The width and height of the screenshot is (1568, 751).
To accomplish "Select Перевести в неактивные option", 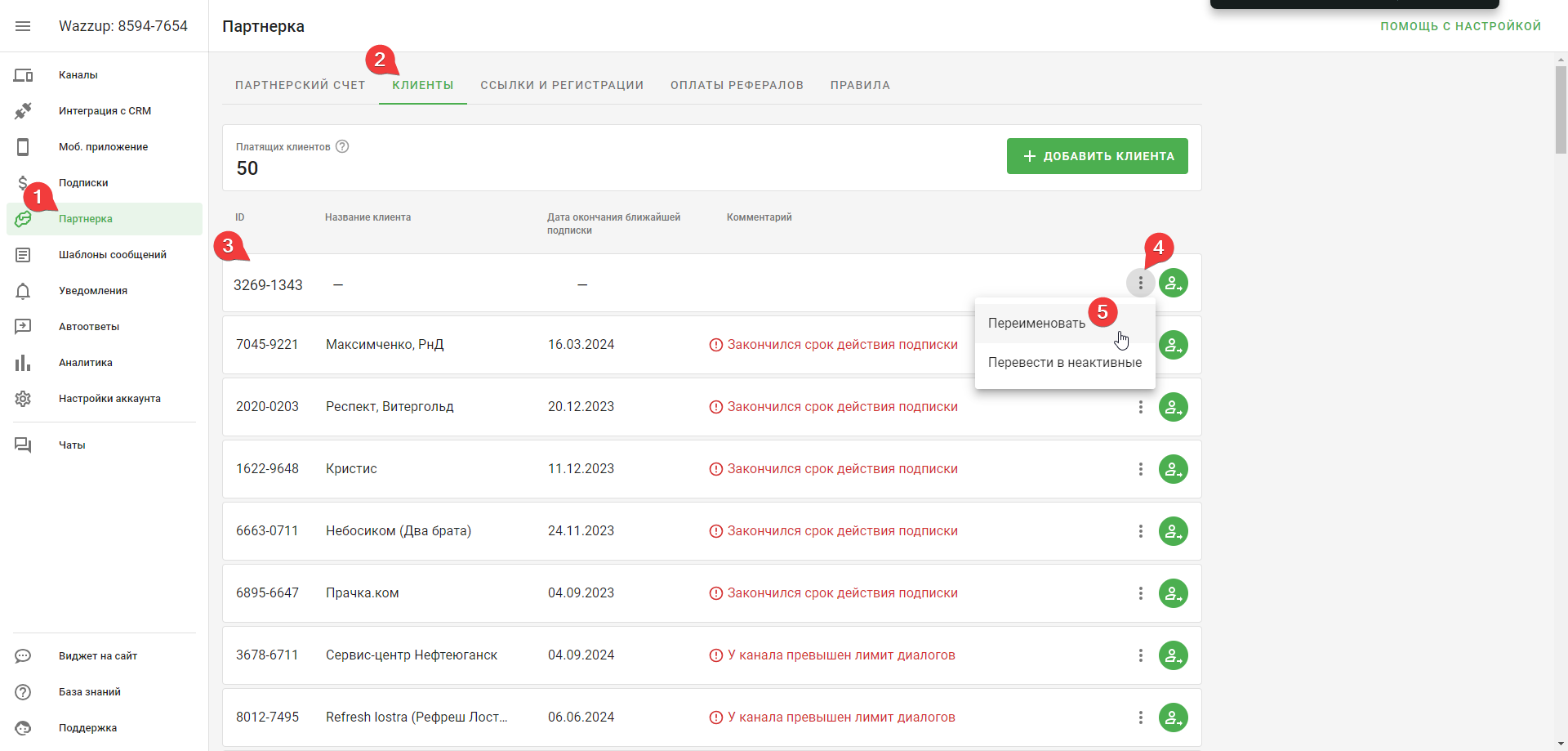I will pos(1065,363).
